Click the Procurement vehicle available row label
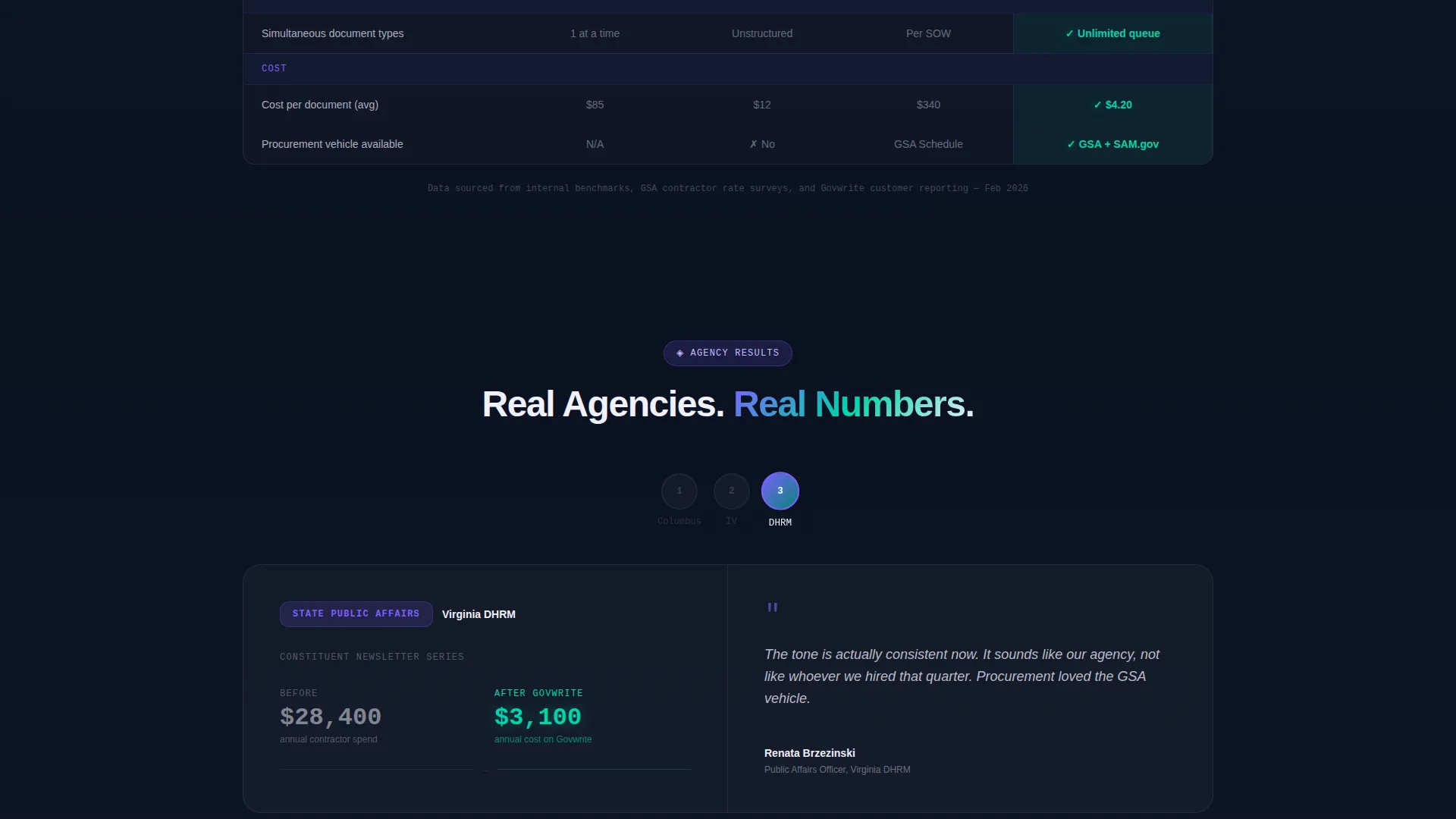 [332, 144]
